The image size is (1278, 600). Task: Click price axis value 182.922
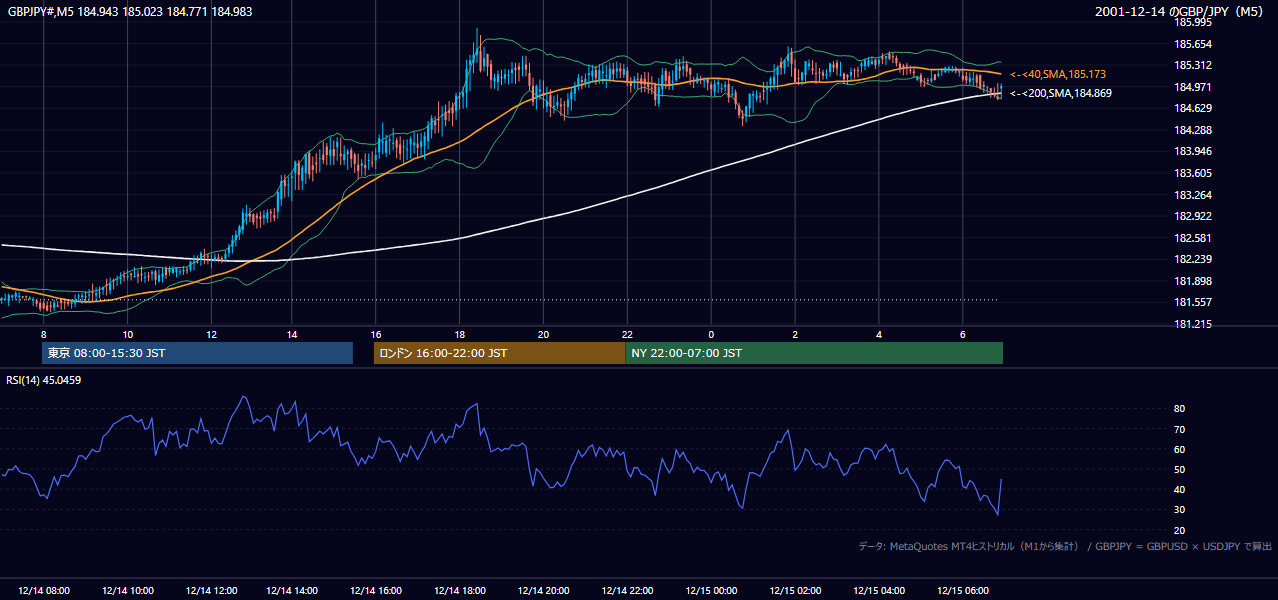click(1192, 216)
